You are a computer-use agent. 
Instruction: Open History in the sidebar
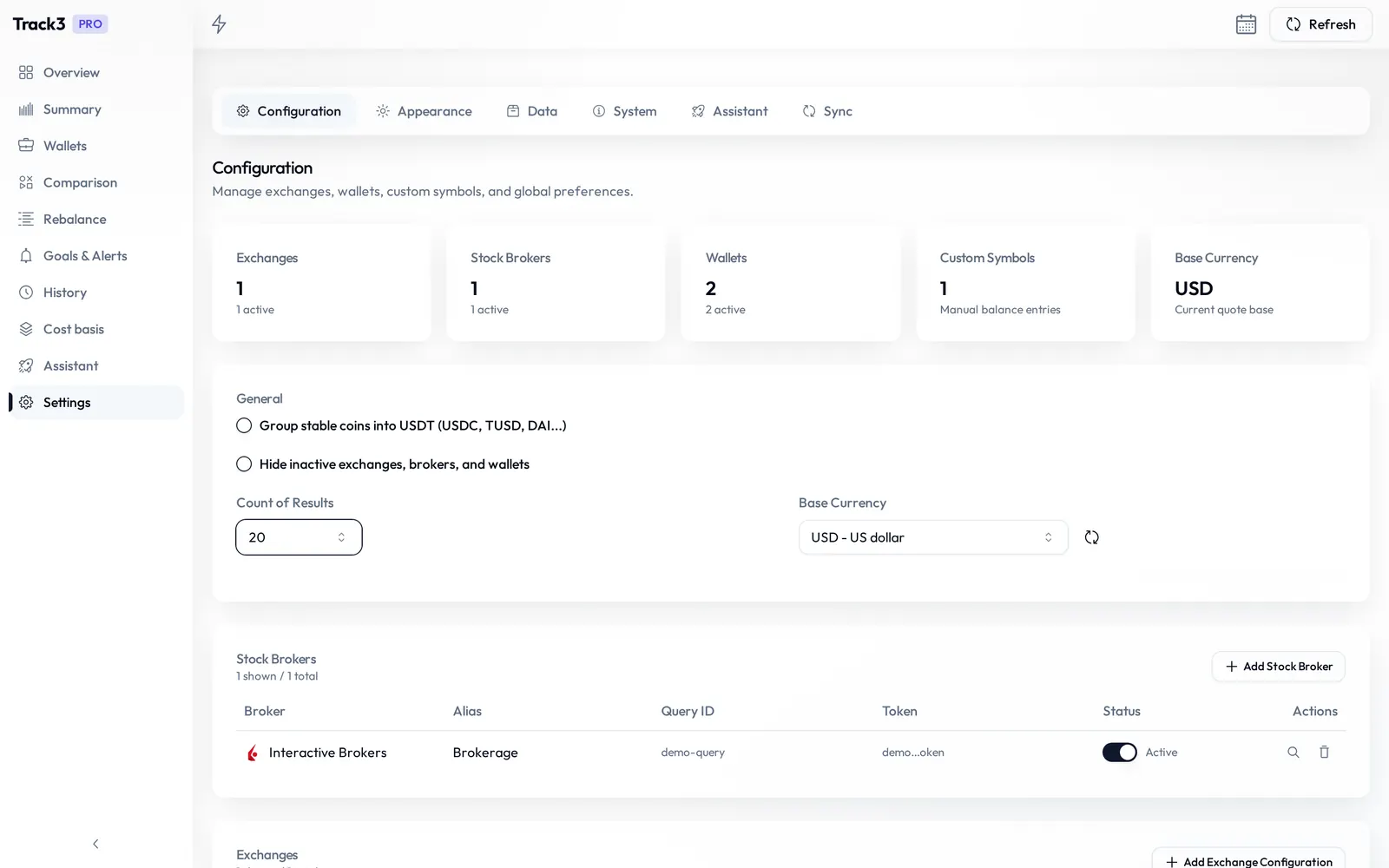coord(95,293)
